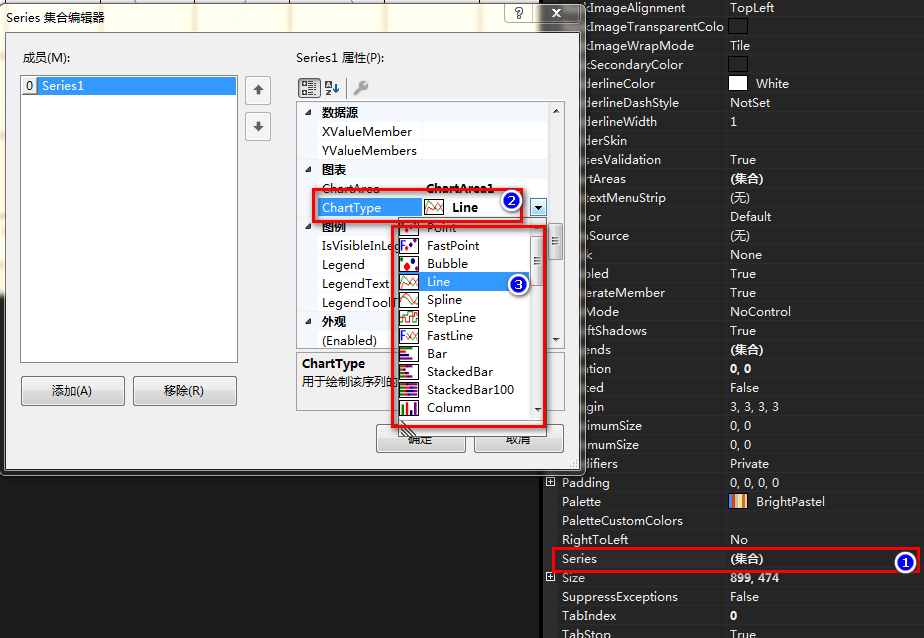Screen dimensions: 924x638
Task: Select the Palette property in Properties window
Action: pos(741,501)
